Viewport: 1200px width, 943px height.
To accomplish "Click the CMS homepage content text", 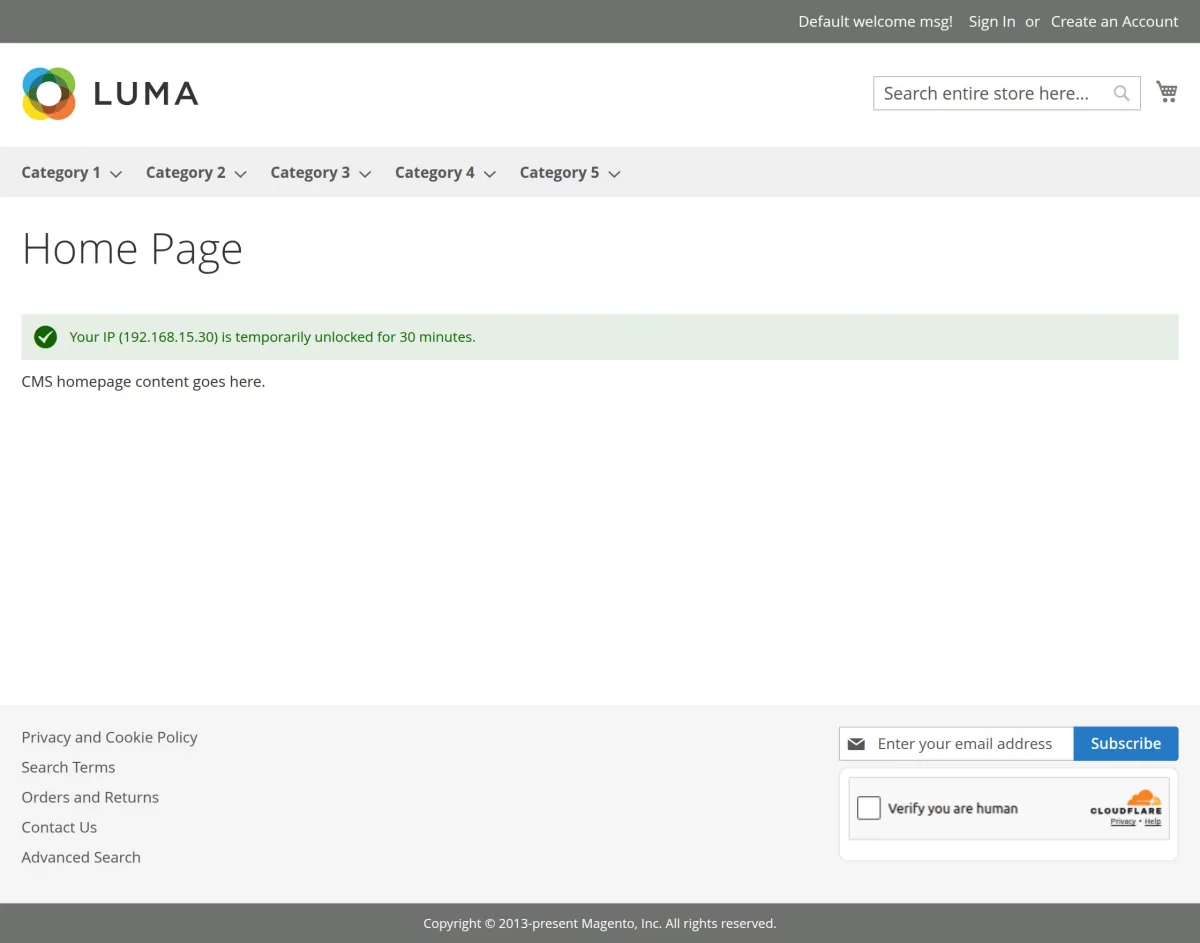I will (143, 381).
